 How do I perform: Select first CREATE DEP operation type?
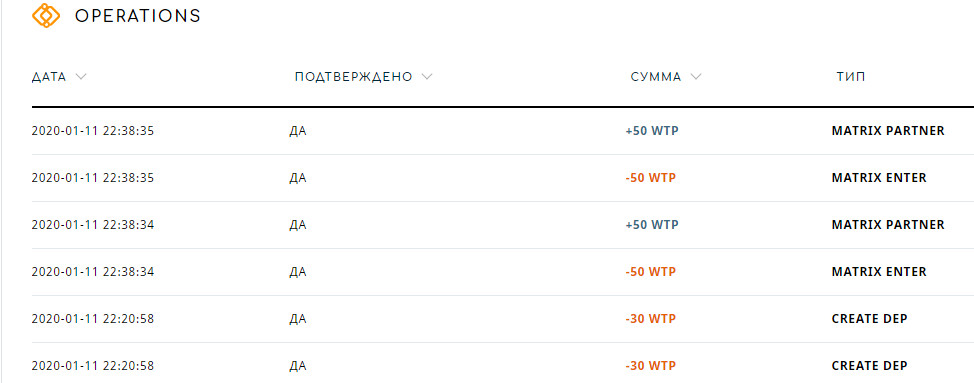(870, 319)
